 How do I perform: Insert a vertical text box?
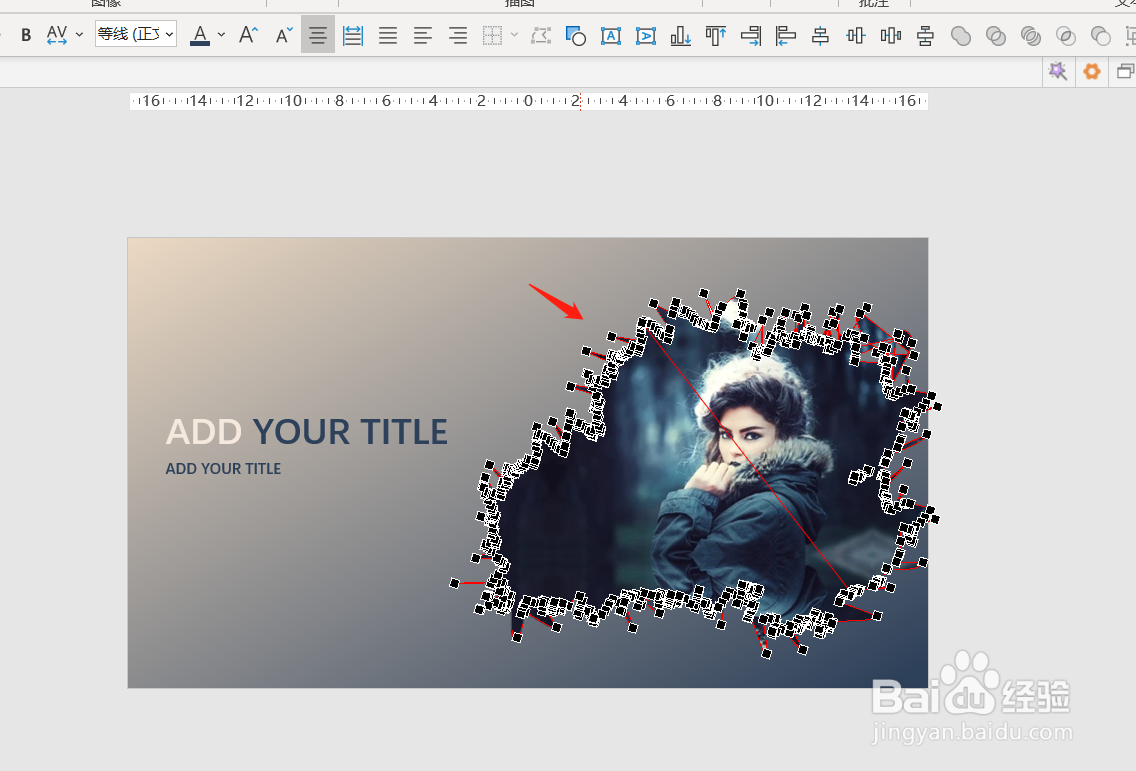(646, 35)
